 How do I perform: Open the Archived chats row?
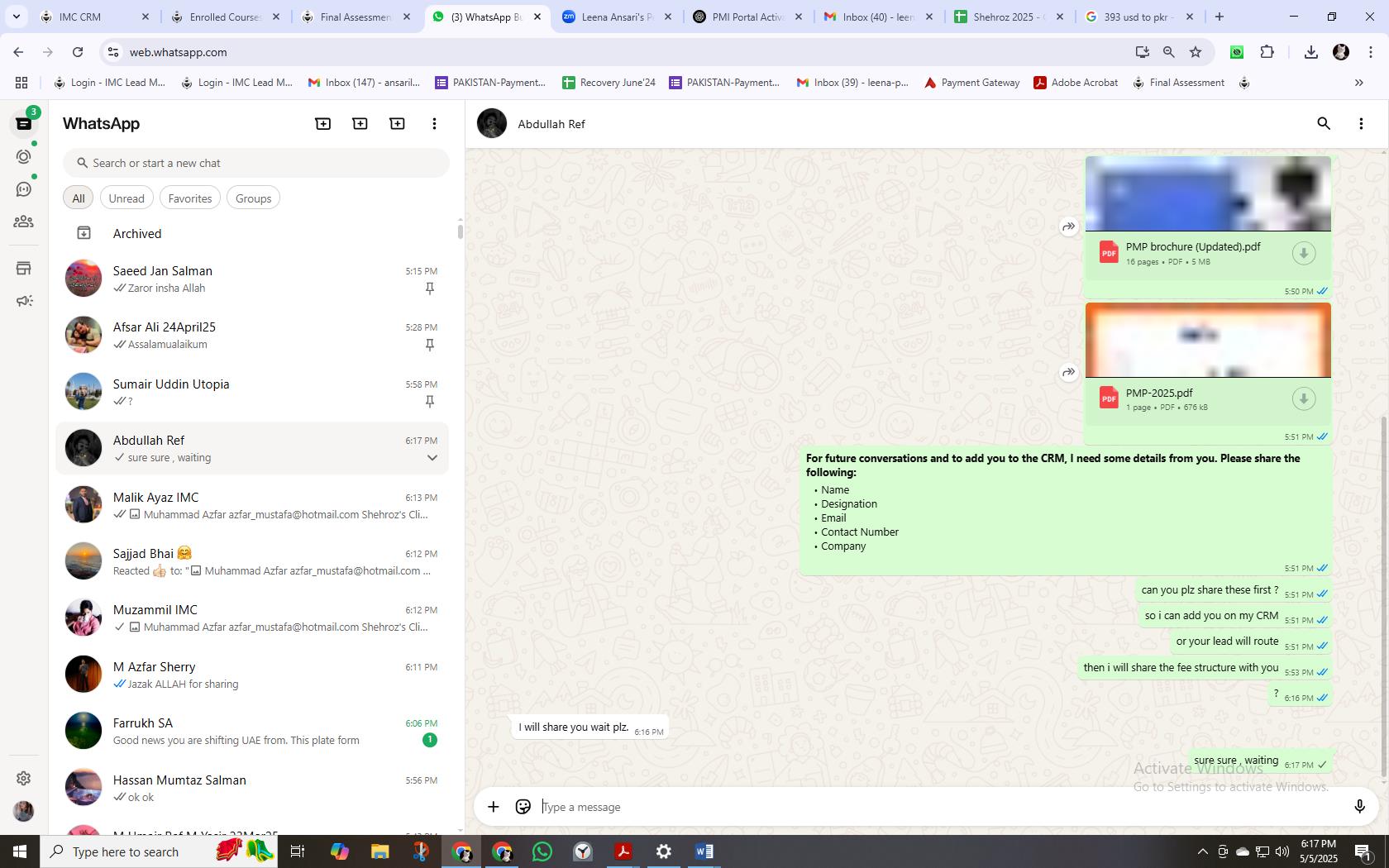coord(252,234)
